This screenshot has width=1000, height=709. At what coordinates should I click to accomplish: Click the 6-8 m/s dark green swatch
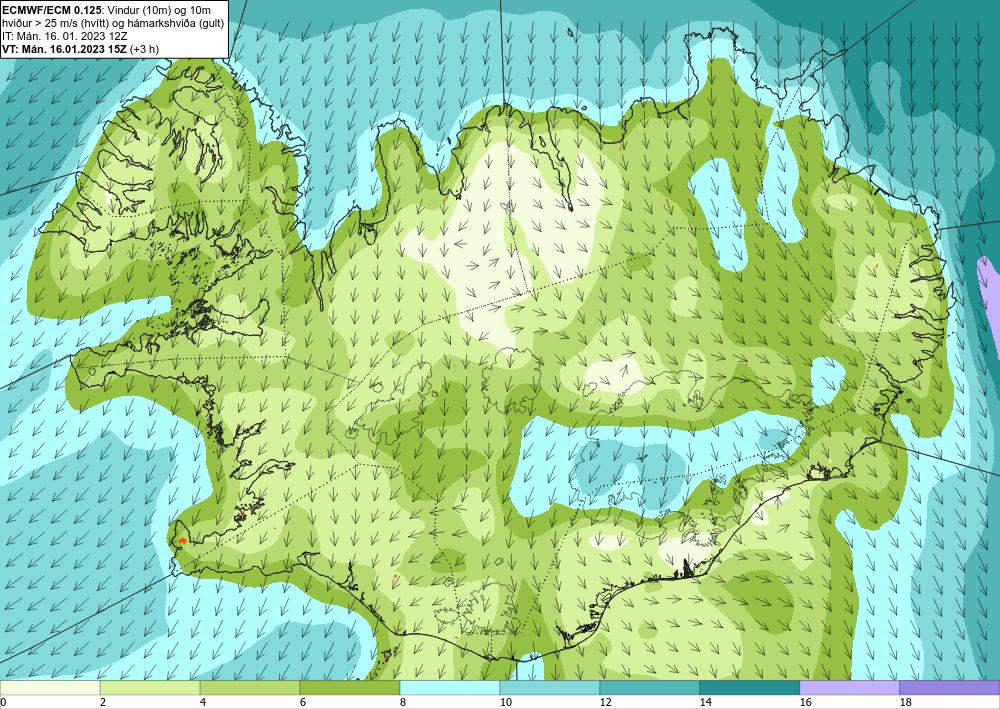(x=349, y=688)
